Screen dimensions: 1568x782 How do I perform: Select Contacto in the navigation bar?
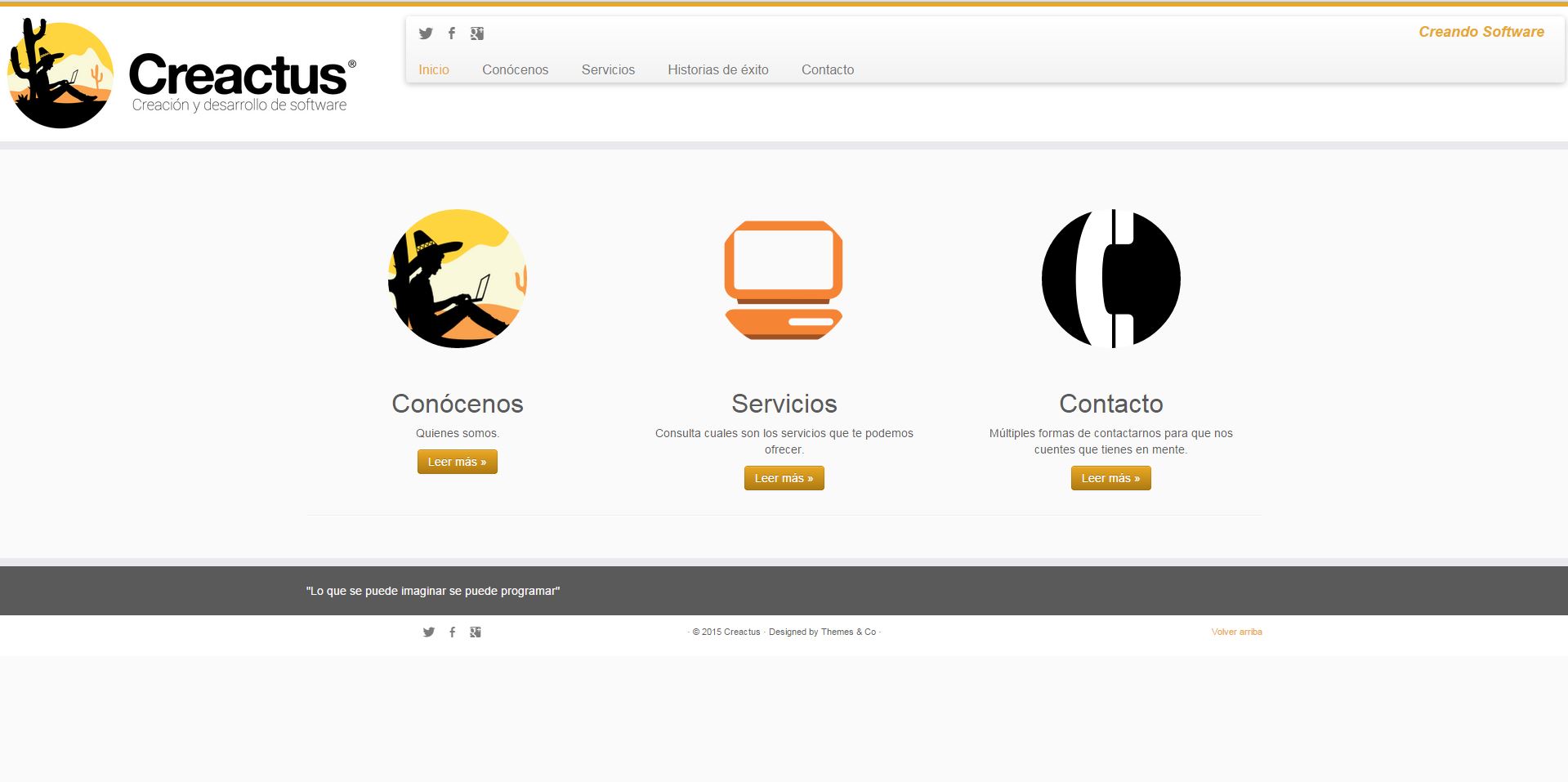[x=827, y=70]
